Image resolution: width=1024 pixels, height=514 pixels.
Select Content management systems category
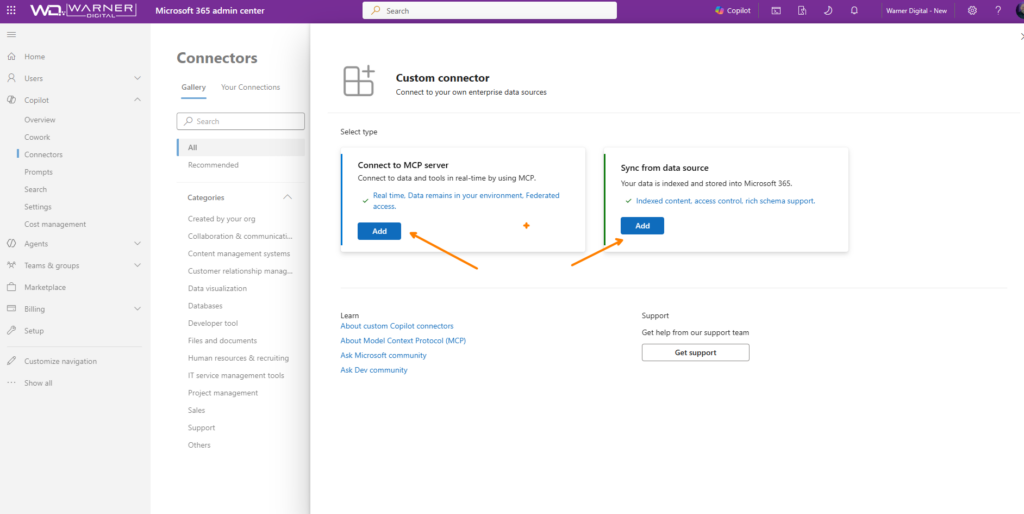pyautogui.click(x=239, y=253)
